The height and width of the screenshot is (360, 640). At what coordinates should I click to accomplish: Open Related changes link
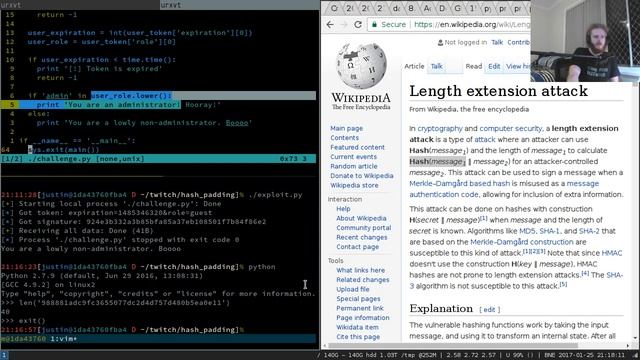[362, 280]
